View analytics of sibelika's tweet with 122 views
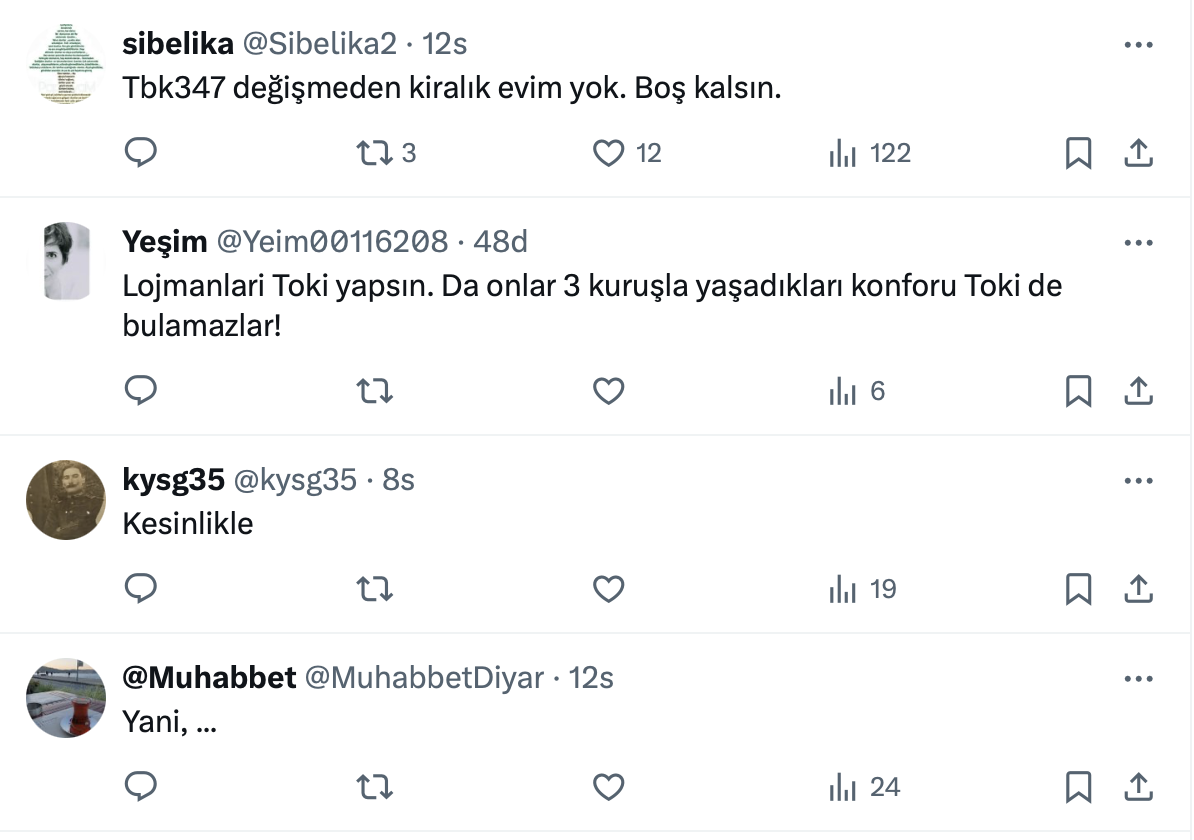Screen dimensions: 1194x840 pyautogui.click(x=870, y=153)
